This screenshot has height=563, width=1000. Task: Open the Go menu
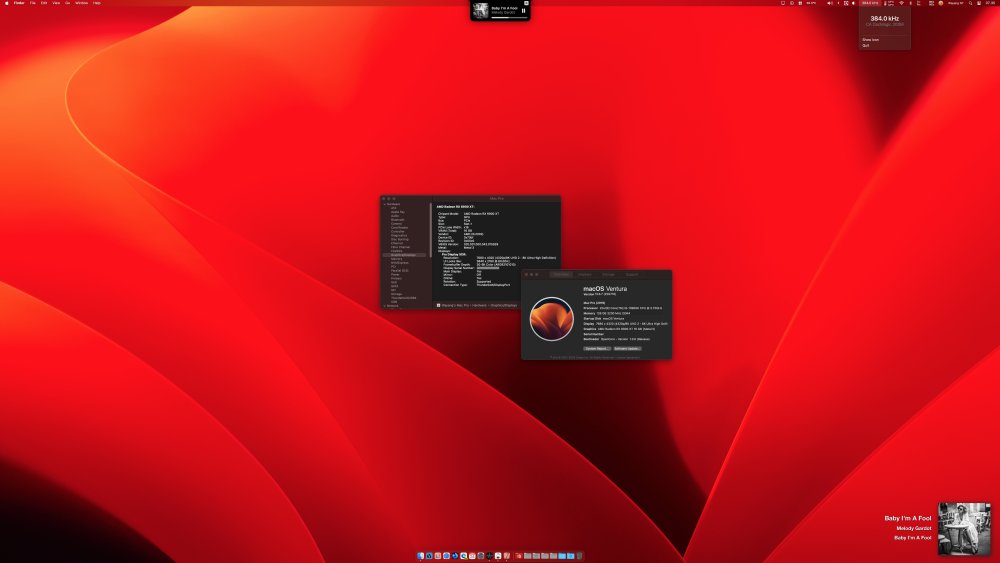(x=68, y=3)
